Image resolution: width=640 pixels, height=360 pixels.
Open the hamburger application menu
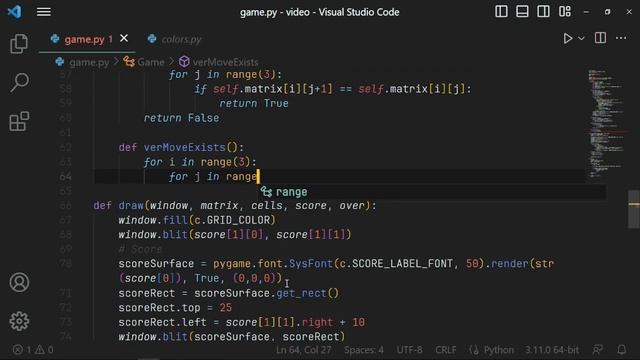tap(44, 12)
